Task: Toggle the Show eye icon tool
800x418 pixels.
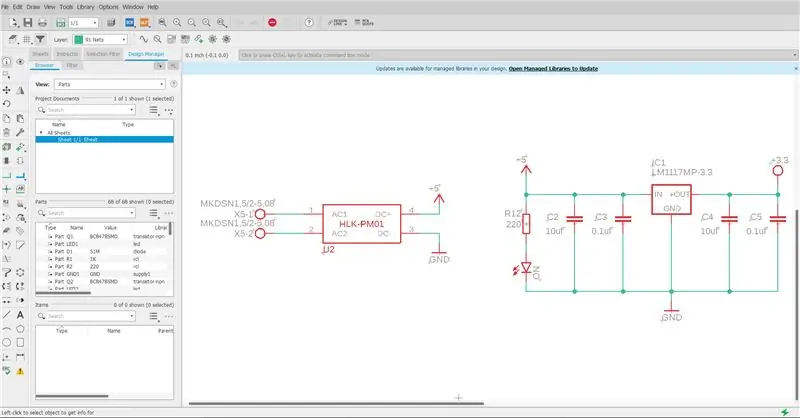Action: [x=20, y=62]
